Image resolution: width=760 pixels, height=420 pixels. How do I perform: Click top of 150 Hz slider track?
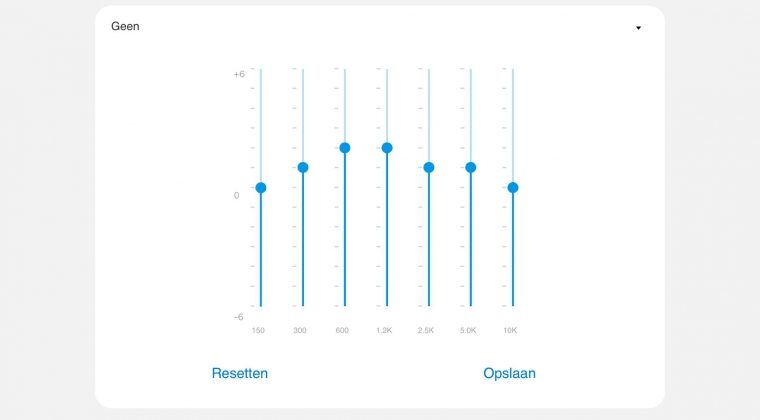click(x=261, y=72)
